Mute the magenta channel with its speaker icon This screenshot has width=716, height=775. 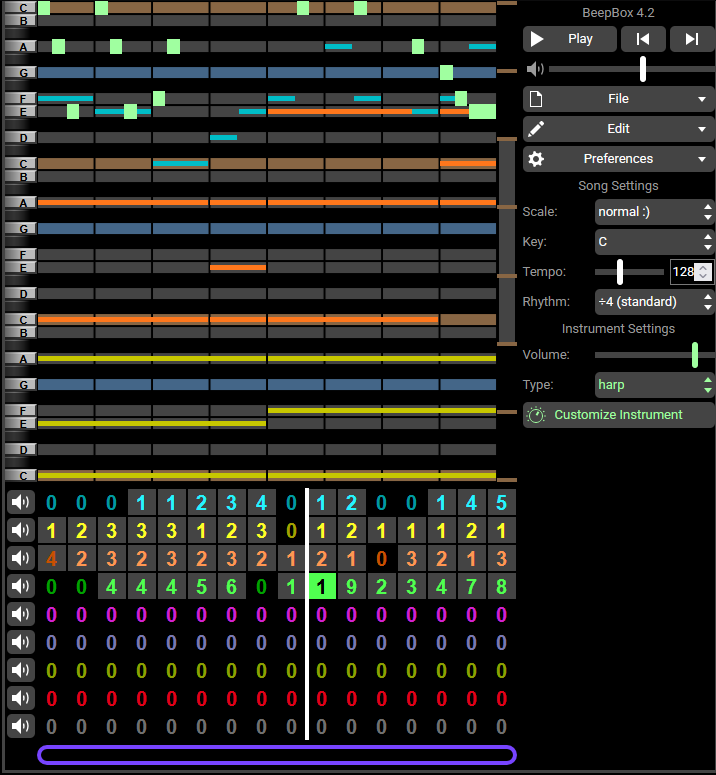click(x=21, y=614)
